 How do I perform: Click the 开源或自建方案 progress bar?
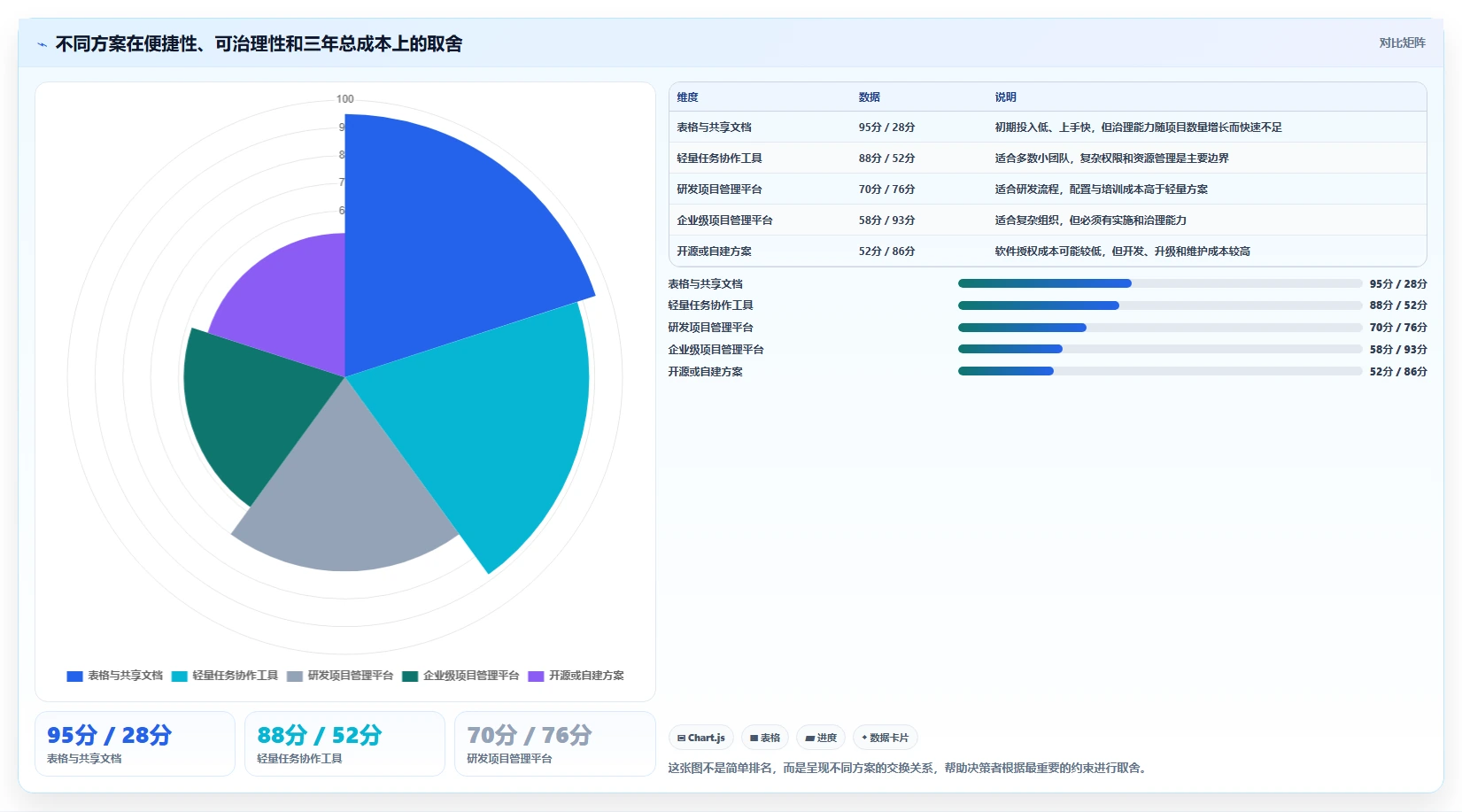point(1160,371)
